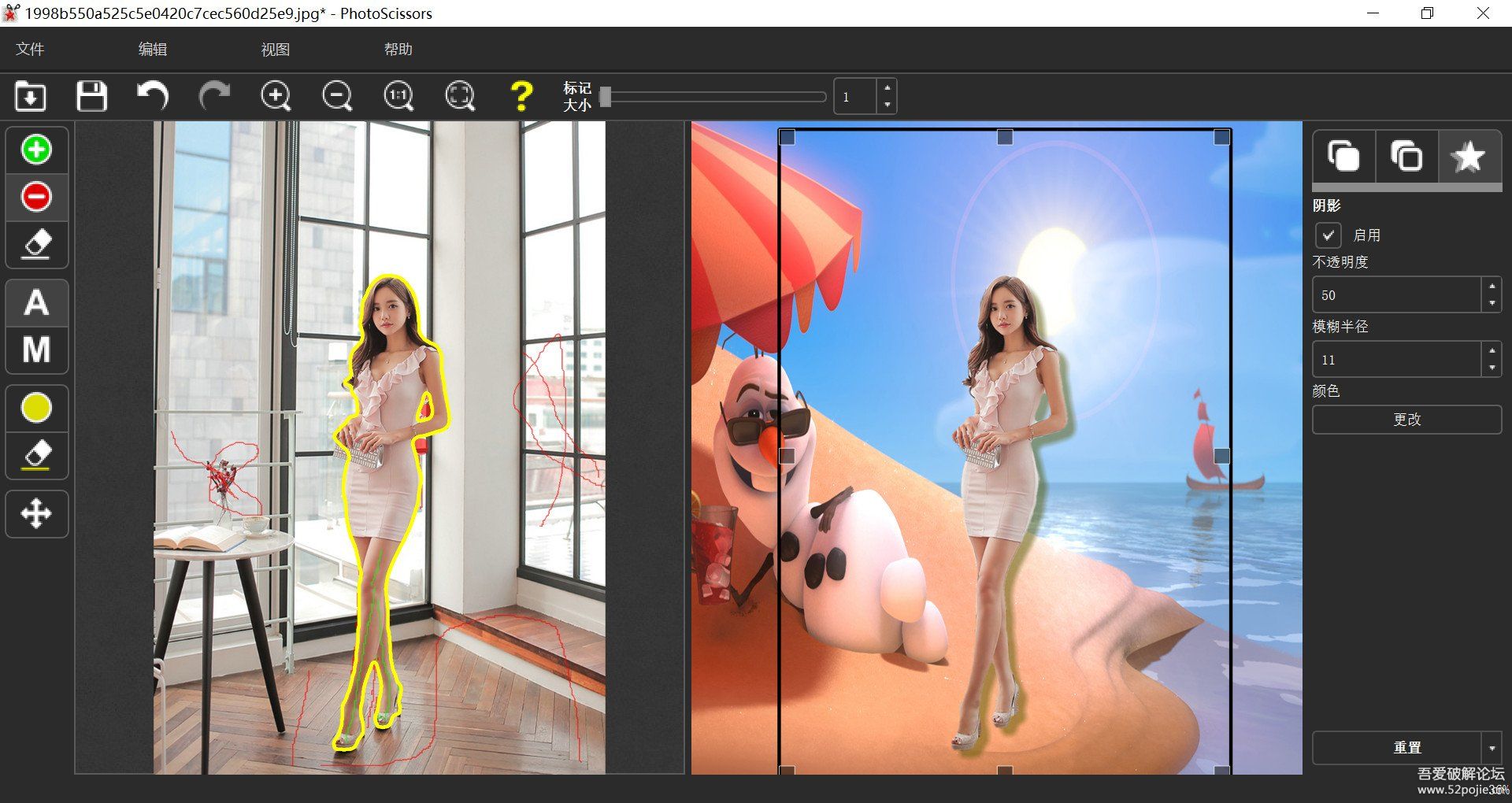Expand the 重置 dropdown arrow
Screen dimensions: 1512x803
pyautogui.click(x=1492, y=748)
